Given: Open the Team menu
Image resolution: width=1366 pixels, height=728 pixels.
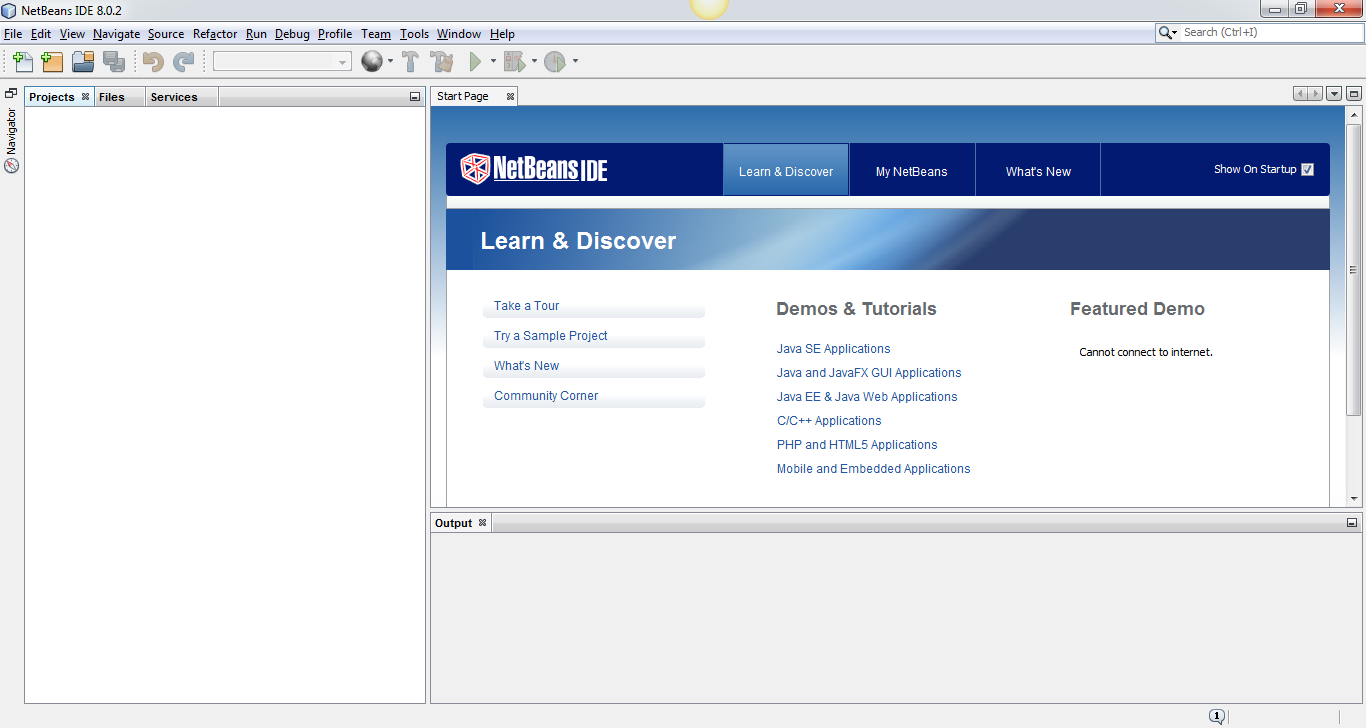Looking at the screenshot, I should pyautogui.click(x=376, y=34).
